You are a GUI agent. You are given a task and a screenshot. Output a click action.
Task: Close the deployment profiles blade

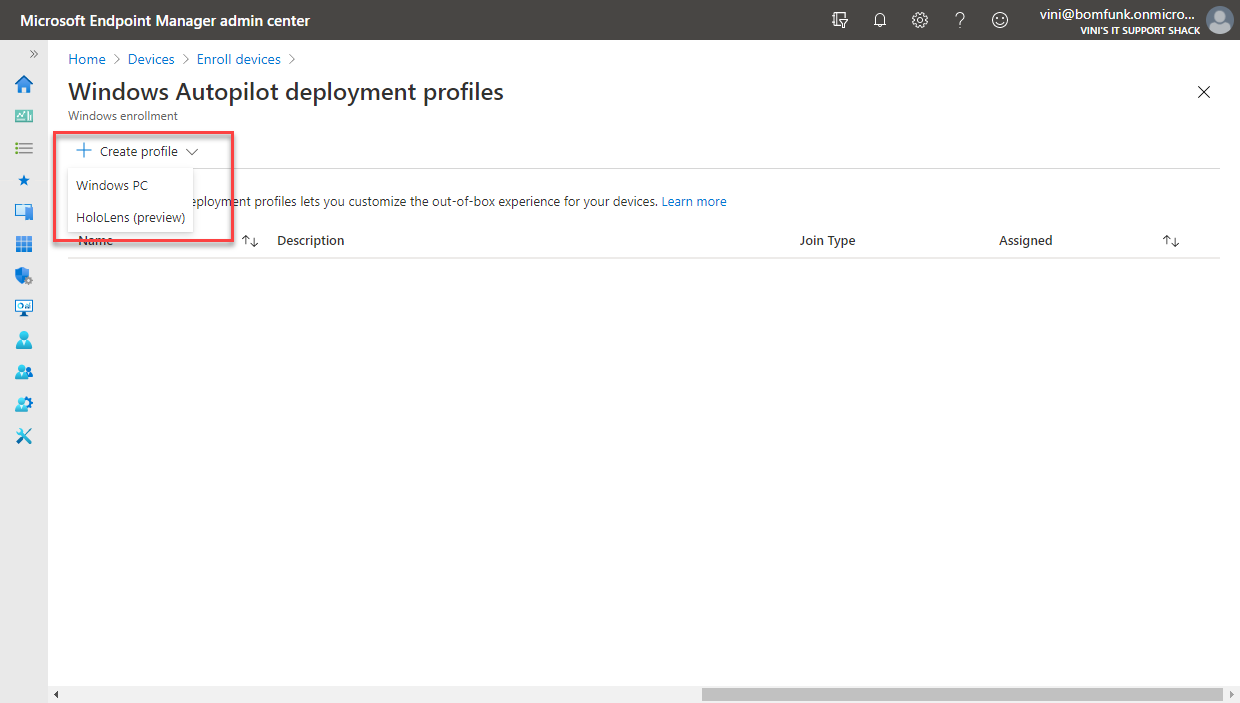(x=1204, y=92)
